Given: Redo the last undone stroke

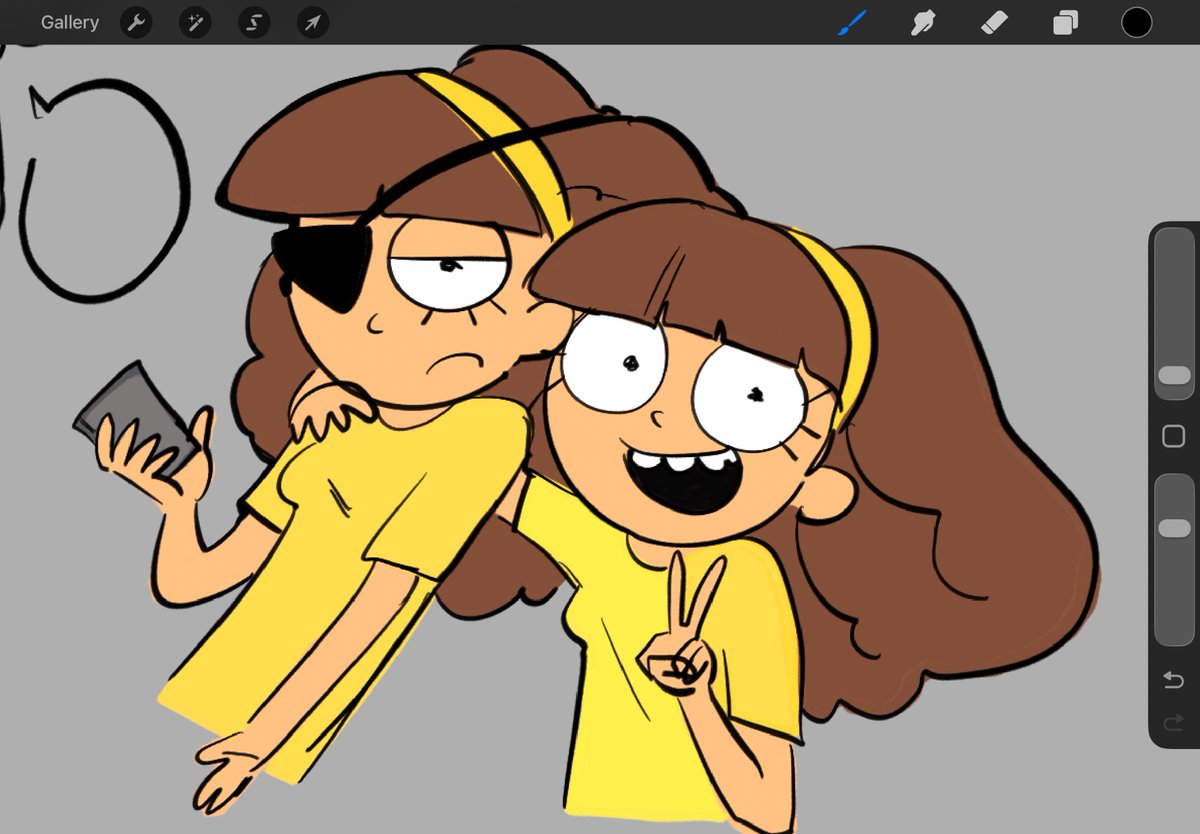Looking at the screenshot, I should point(1174,722).
